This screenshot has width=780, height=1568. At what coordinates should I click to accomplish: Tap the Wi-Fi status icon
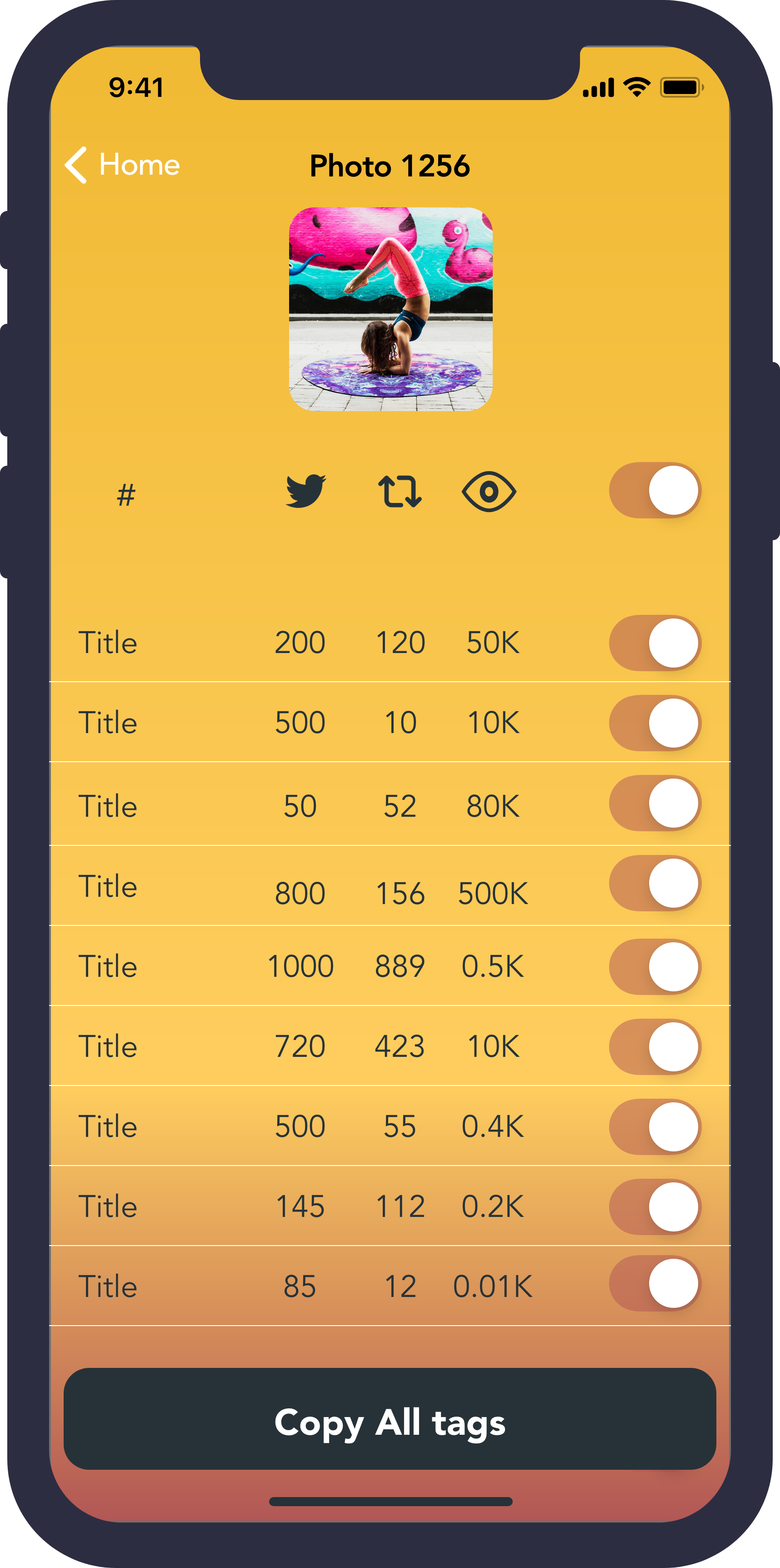(x=637, y=88)
